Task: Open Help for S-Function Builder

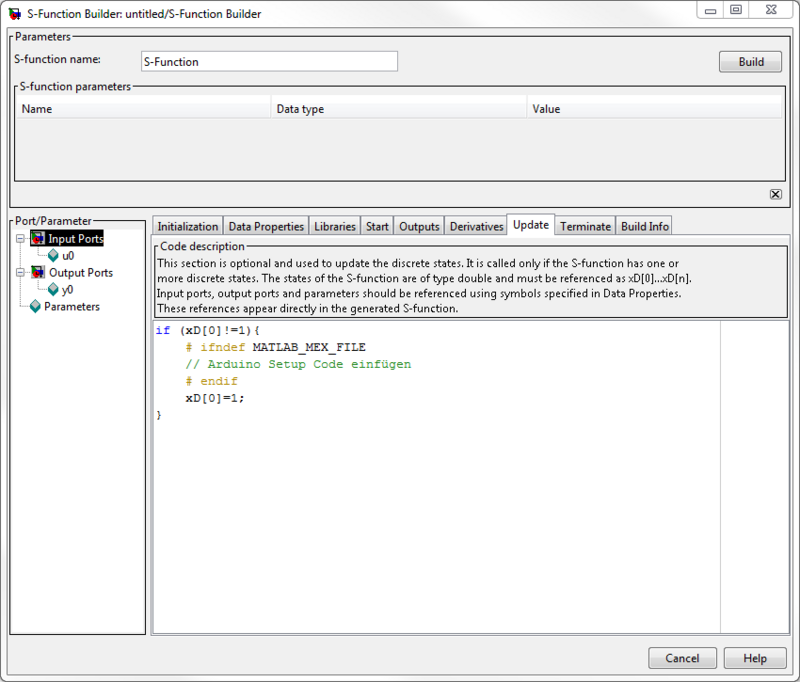Action: (x=755, y=659)
